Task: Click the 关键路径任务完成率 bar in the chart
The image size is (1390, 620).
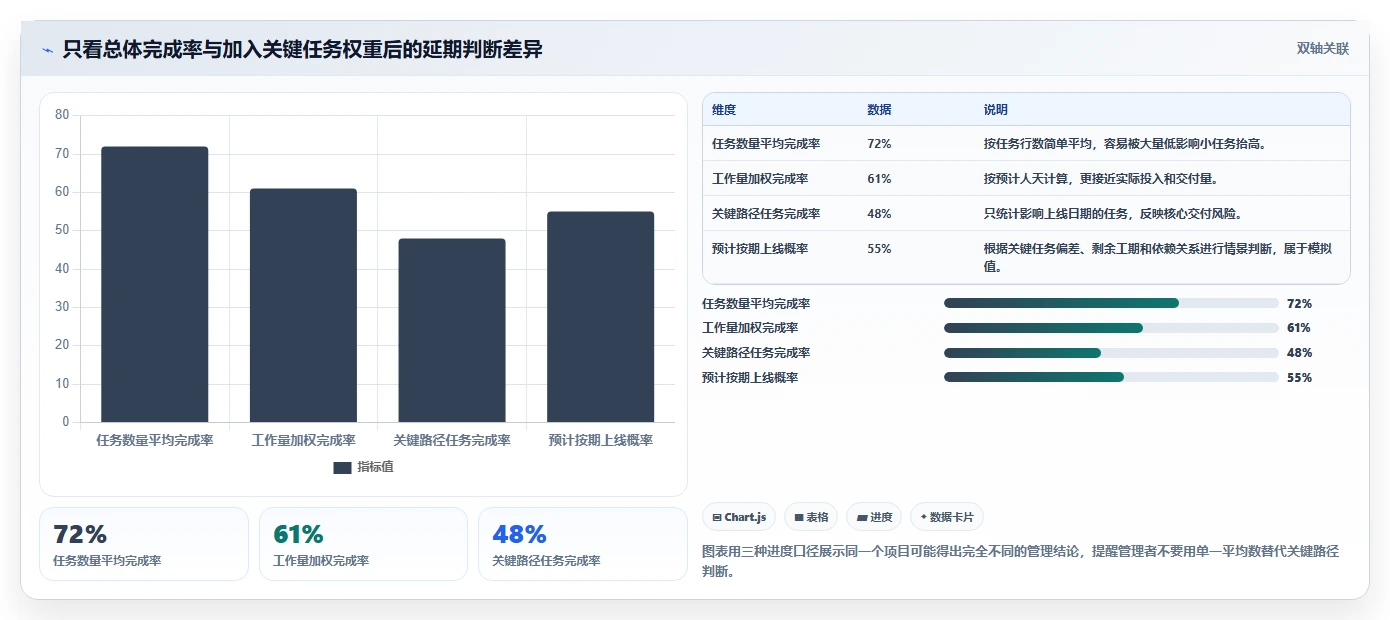Action: click(452, 330)
